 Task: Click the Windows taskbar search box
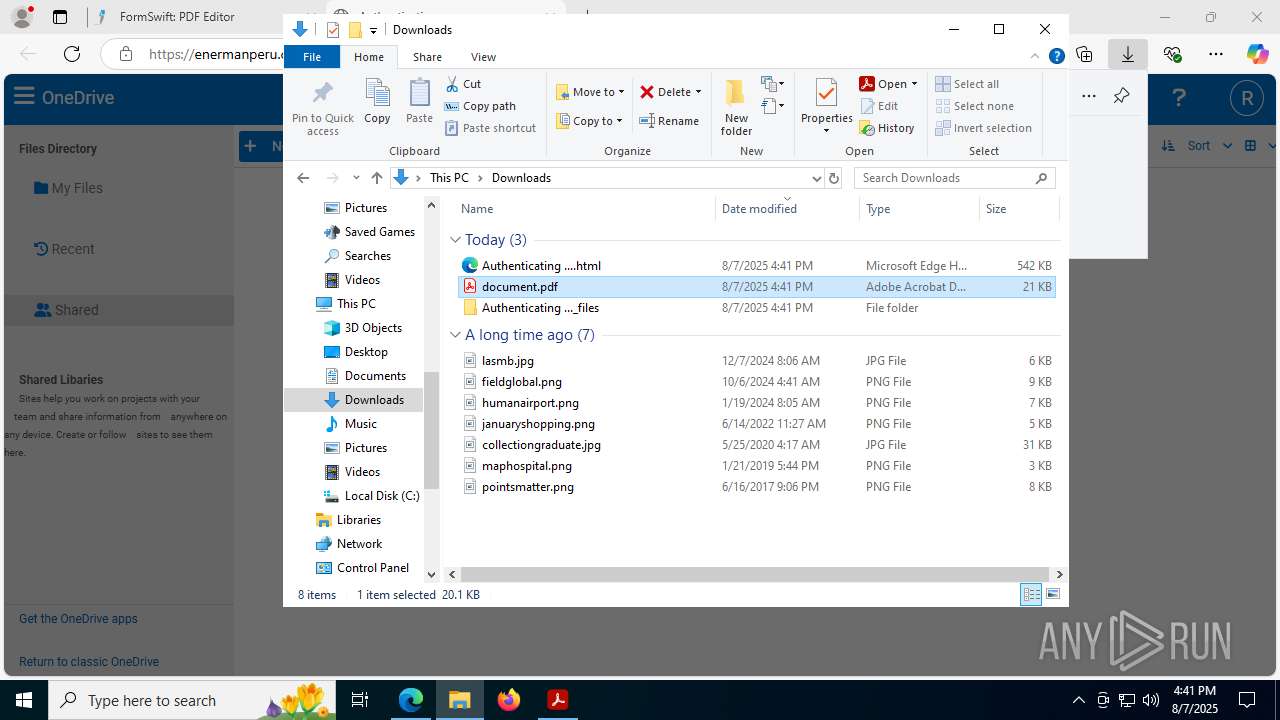point(192,700)
